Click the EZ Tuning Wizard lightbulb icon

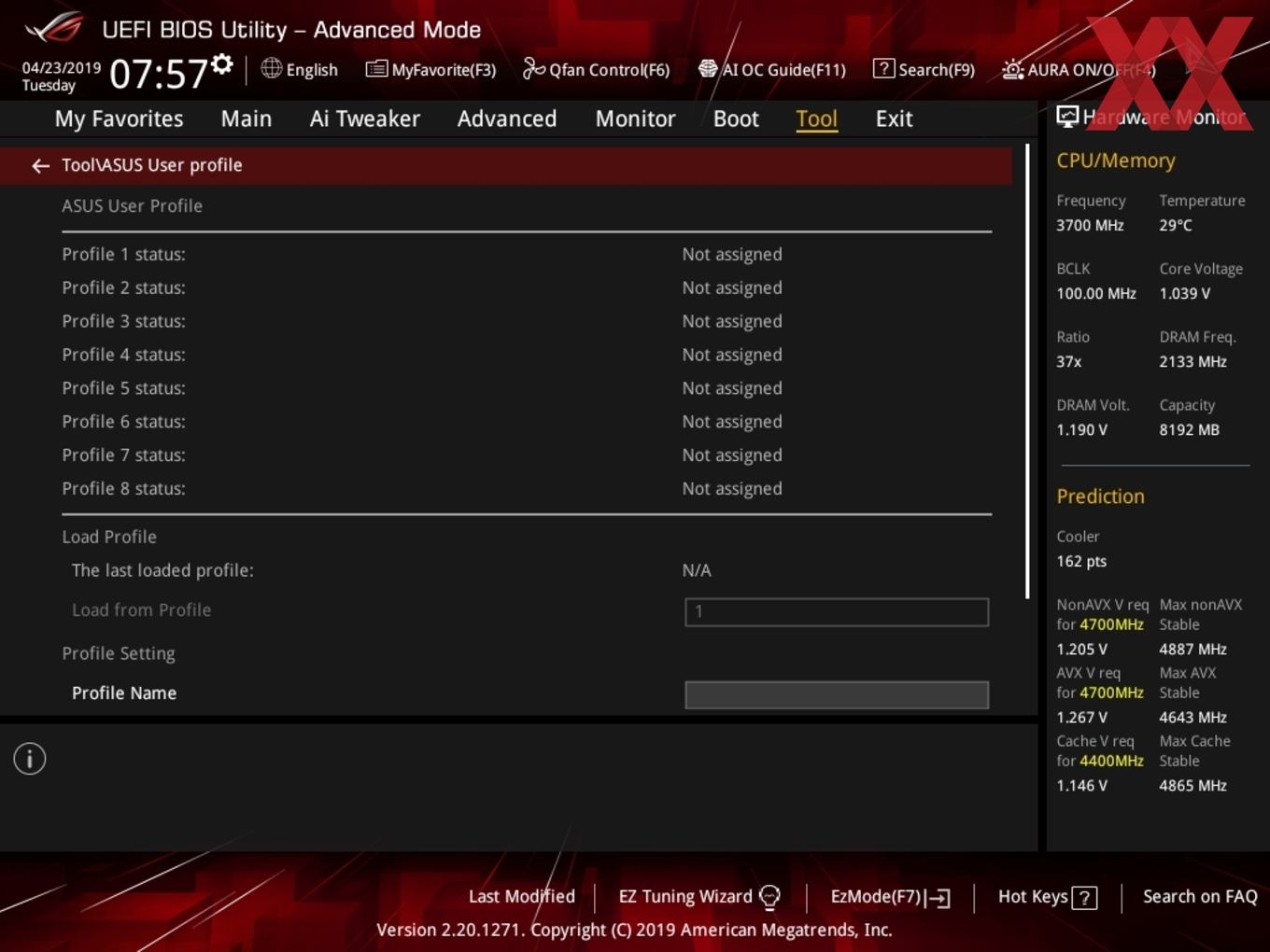point(769,897)
